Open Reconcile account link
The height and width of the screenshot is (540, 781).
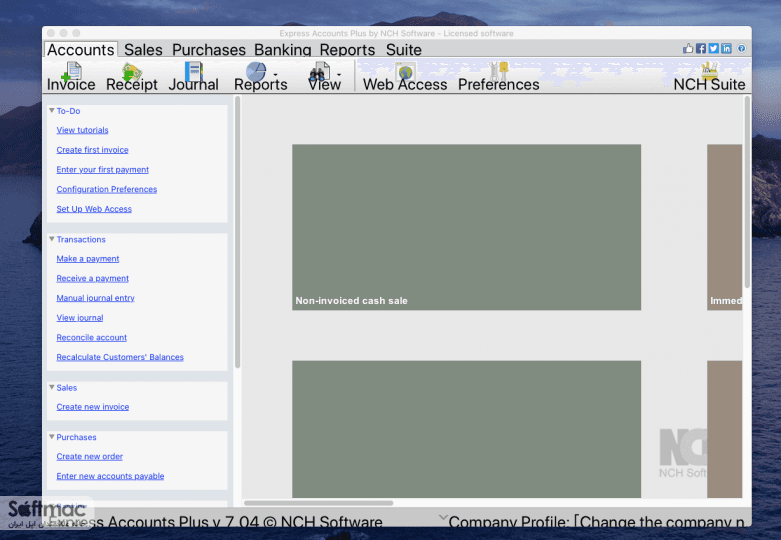92,337
